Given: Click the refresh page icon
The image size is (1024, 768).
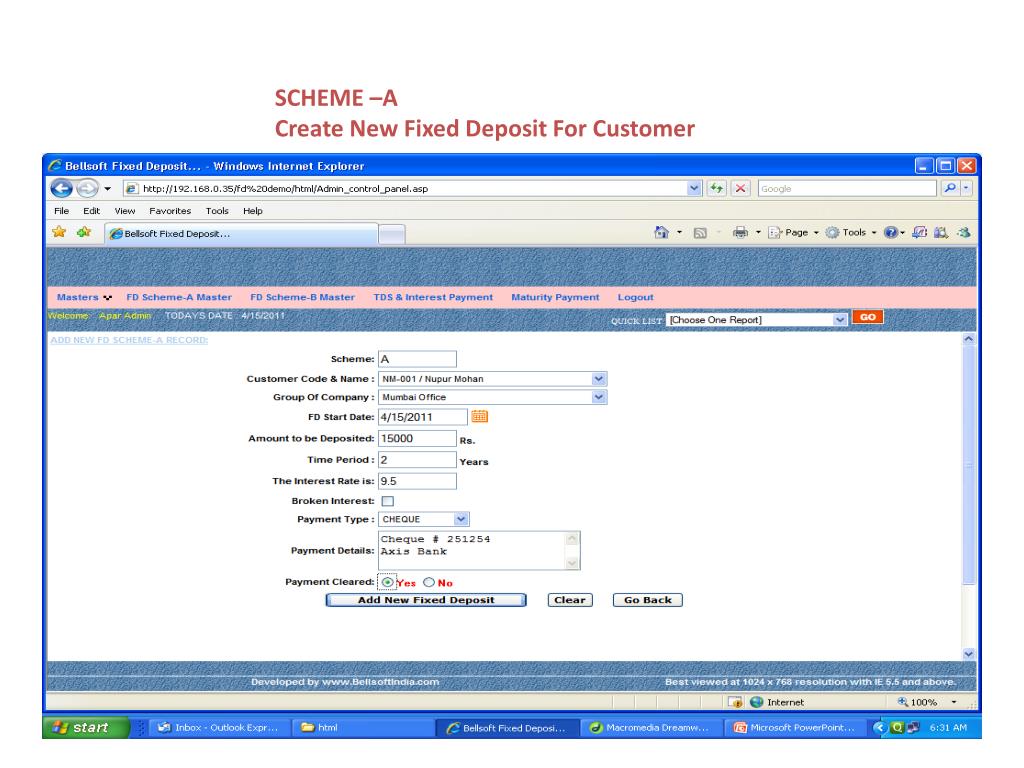Looking at the screenshot, I should 717,189.
